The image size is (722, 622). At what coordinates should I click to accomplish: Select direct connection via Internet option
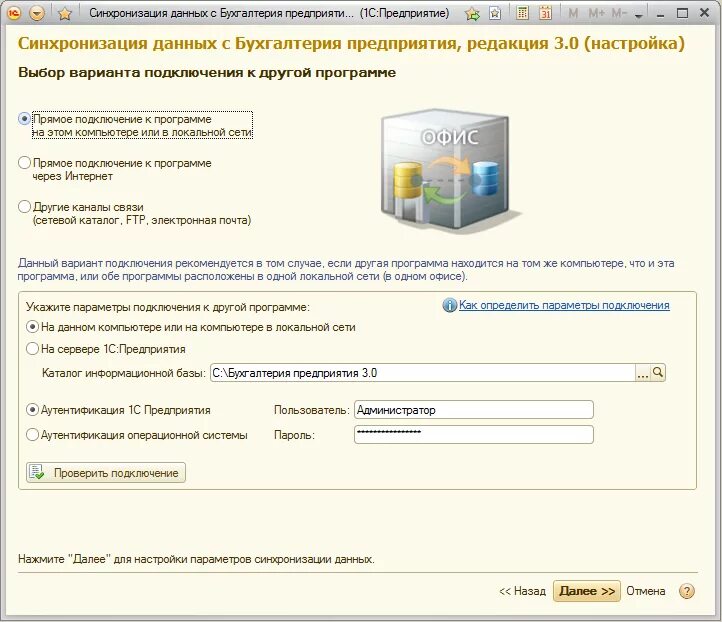click(115, 169)
